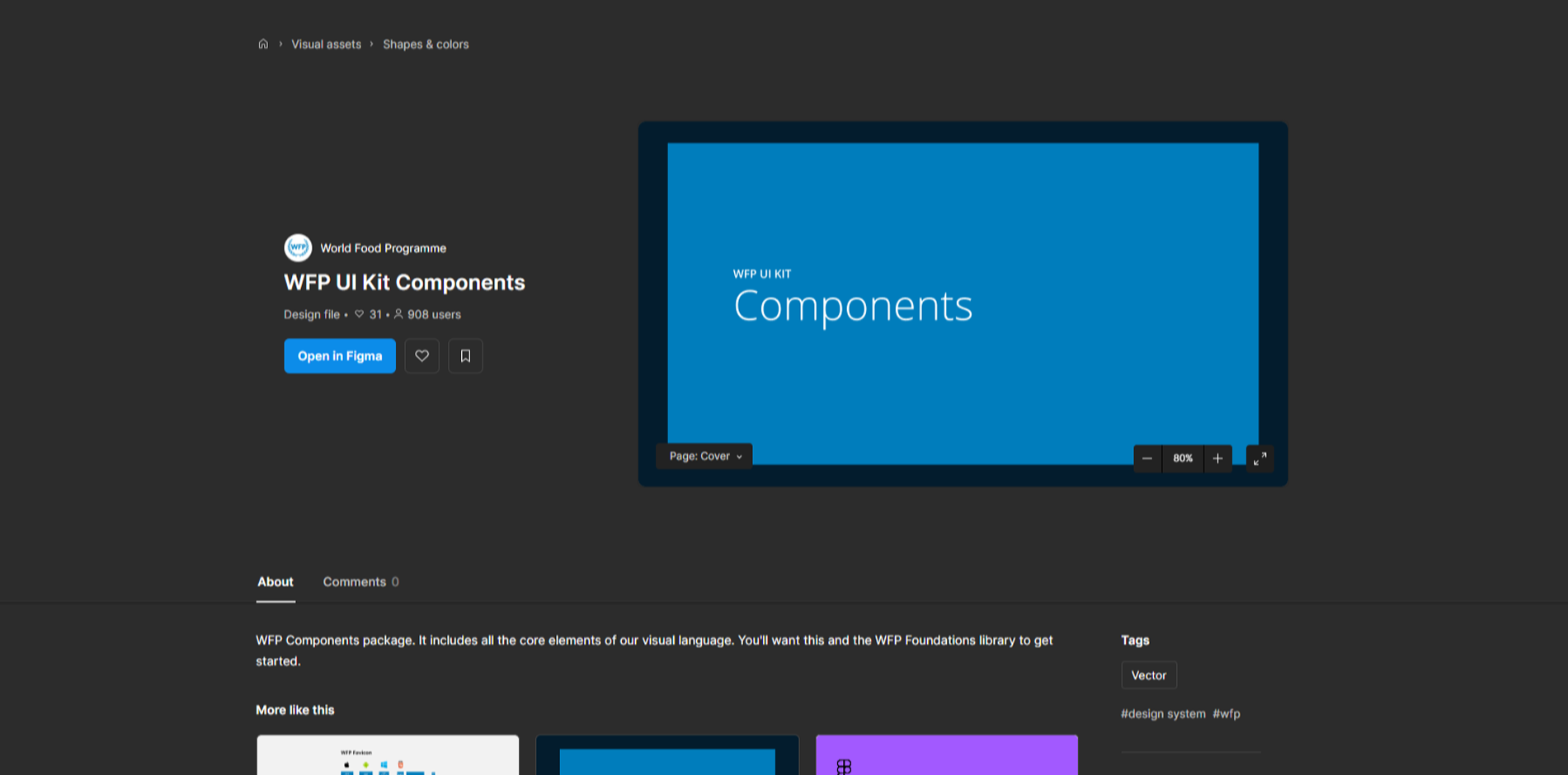Viewport: 1568px width, 775px height.
Task: Switch to the About tab
Action: pyautogui.click(x=275, y=582)
